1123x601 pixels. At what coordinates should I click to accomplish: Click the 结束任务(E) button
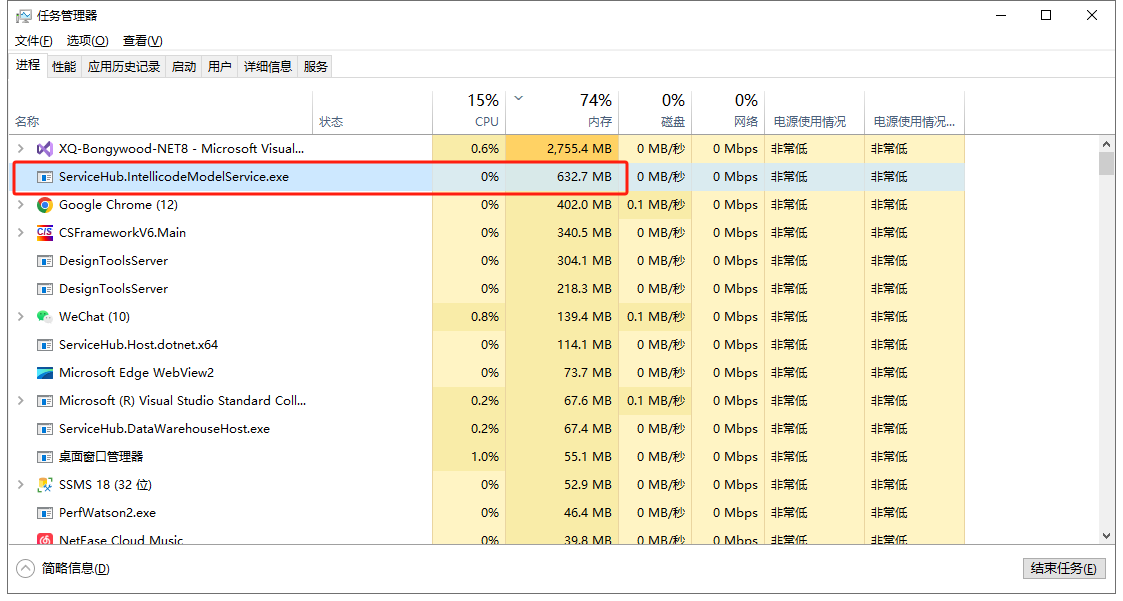(x=1064, y=569)
